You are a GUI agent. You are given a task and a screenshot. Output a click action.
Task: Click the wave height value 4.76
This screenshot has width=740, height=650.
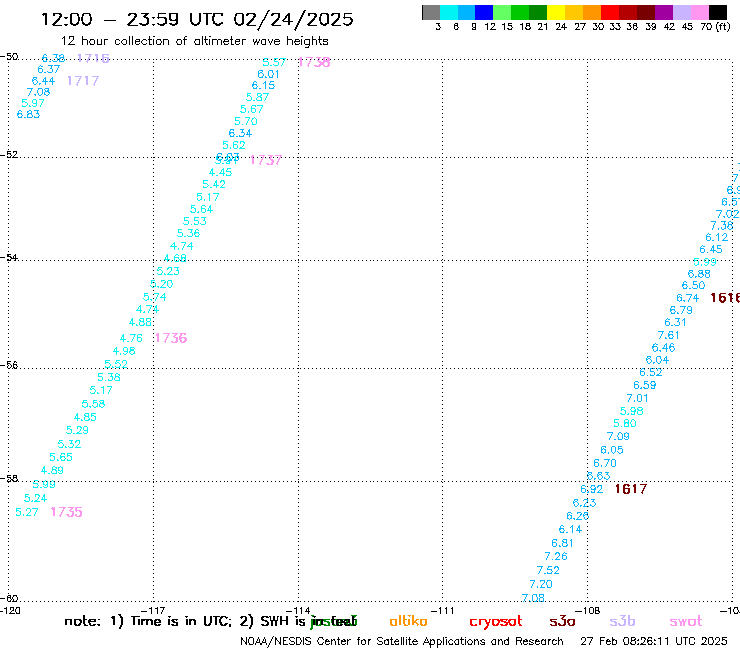(x=131, y=338)
